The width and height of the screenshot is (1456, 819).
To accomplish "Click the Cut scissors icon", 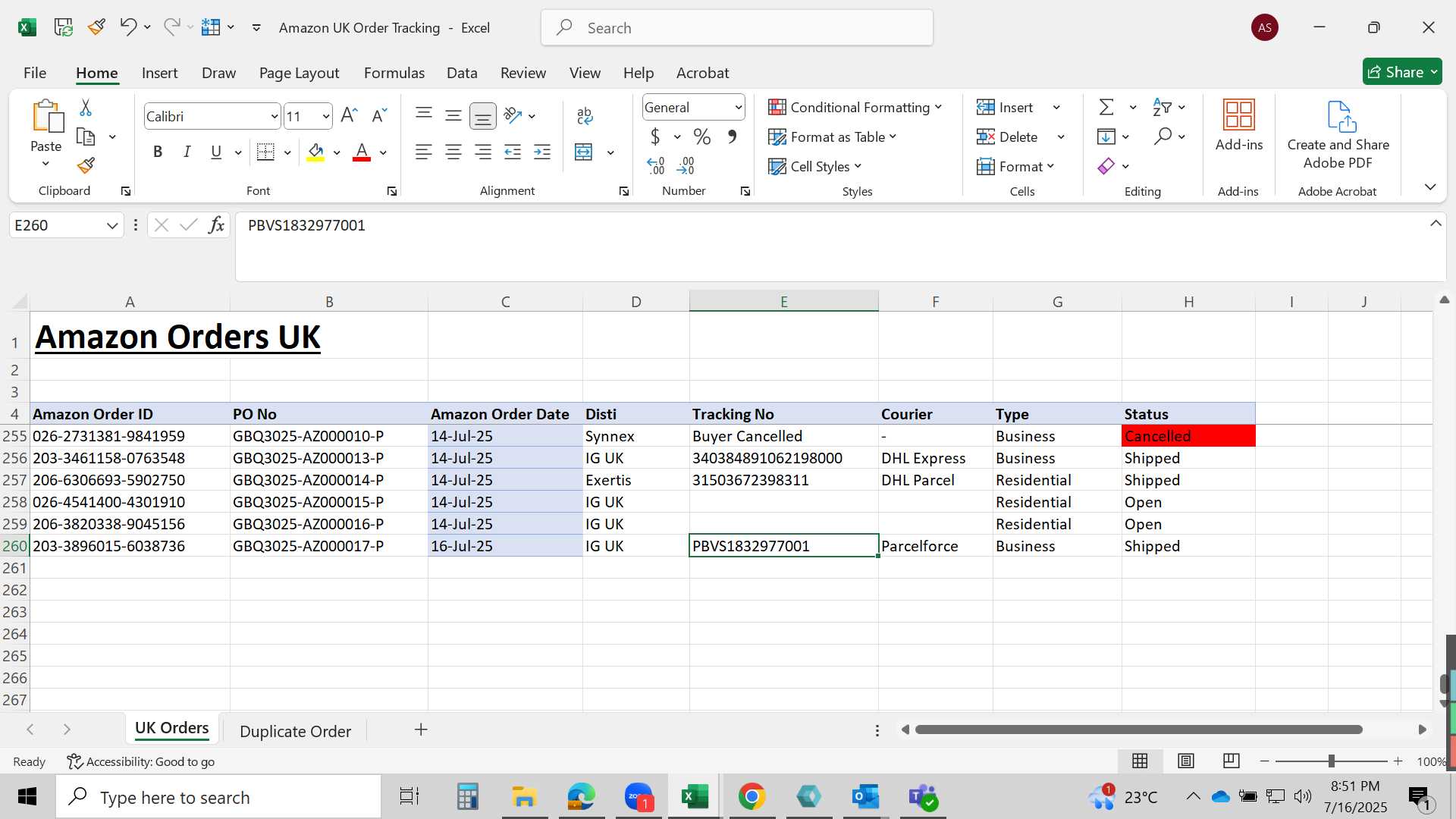I will (86, 108).
